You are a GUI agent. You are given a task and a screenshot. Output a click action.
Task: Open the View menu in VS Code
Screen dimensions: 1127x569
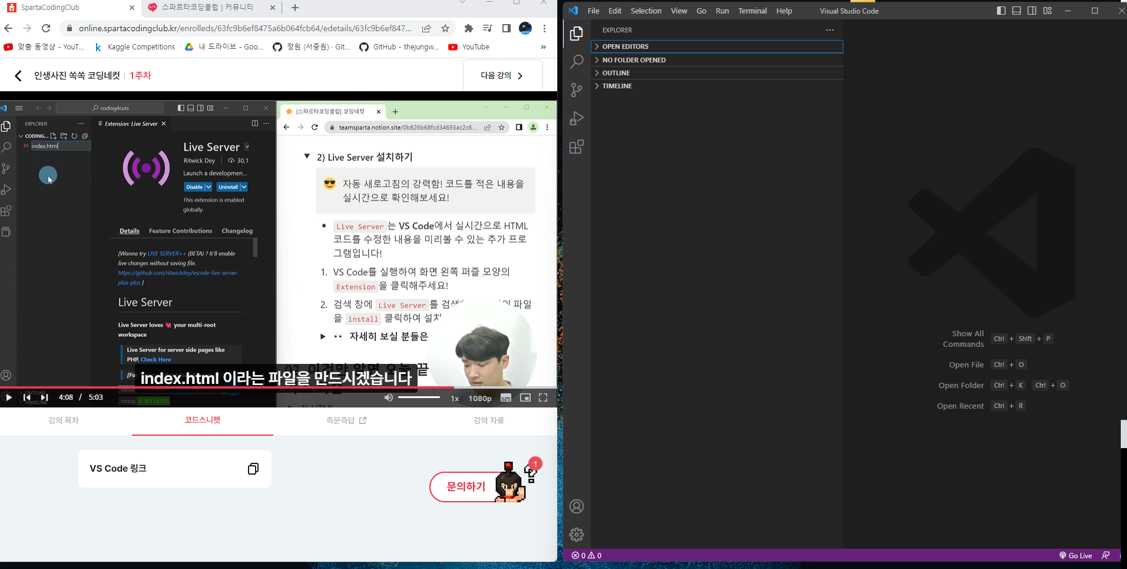tap(678, 11)
